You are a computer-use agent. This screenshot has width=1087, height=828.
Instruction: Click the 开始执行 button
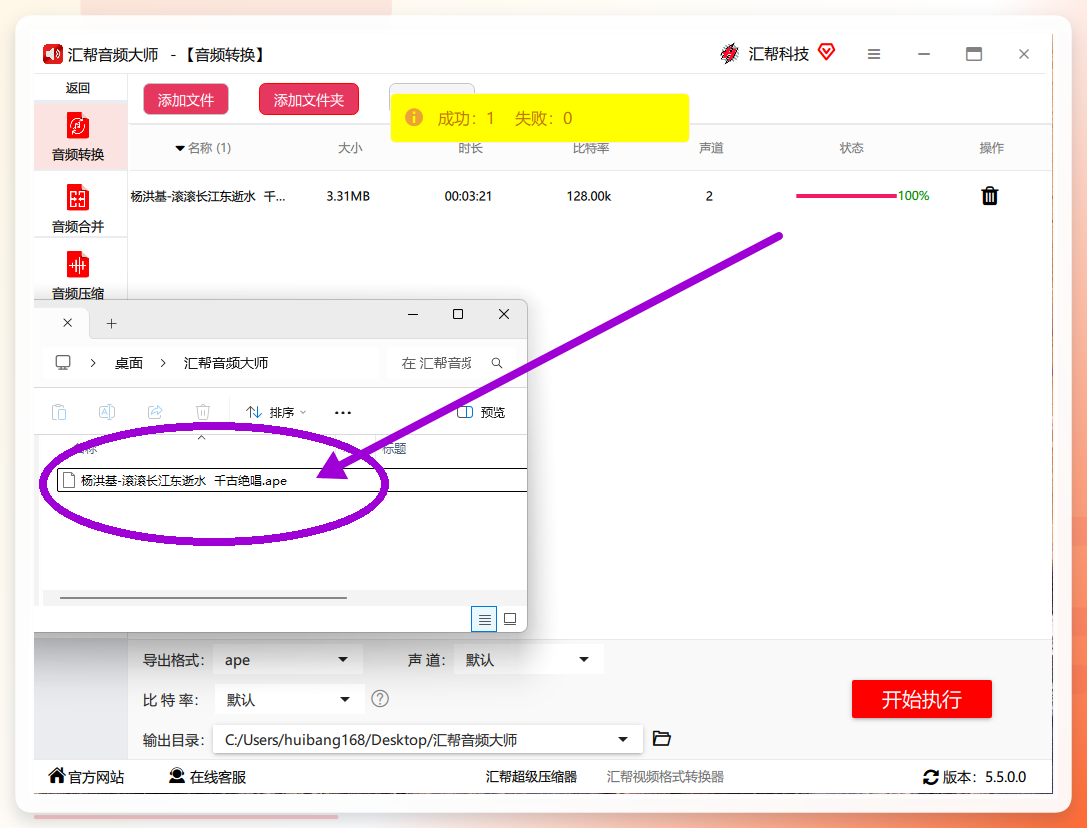pyautogui.click(x=921, y=699)
